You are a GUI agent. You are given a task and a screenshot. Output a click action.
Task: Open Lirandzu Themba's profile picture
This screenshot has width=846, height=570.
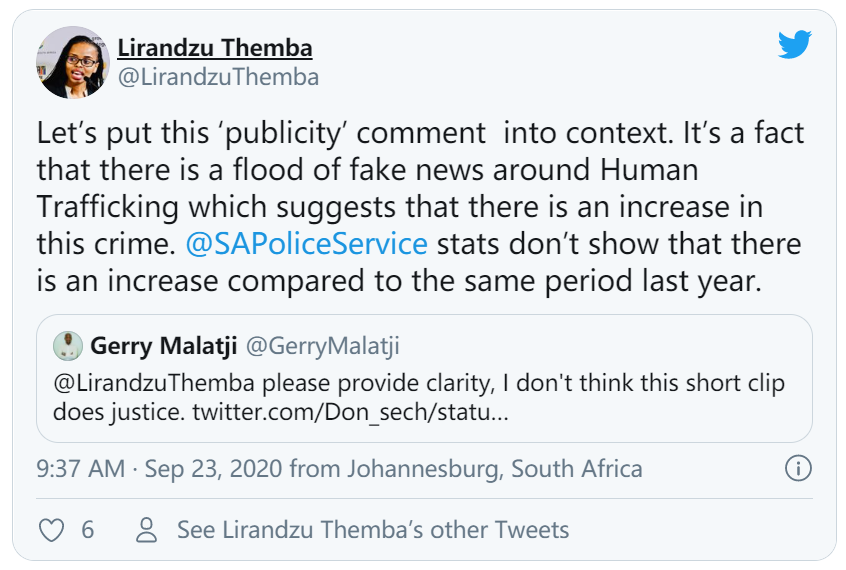click(x=73, y=62)
